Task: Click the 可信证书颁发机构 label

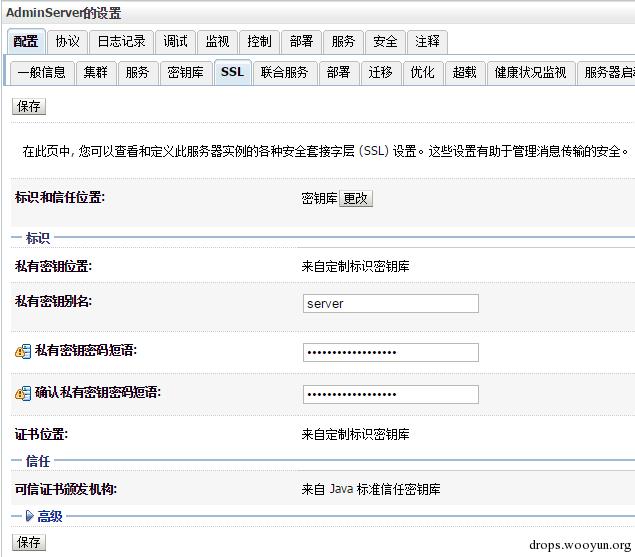Action: (x=66, y=489)
